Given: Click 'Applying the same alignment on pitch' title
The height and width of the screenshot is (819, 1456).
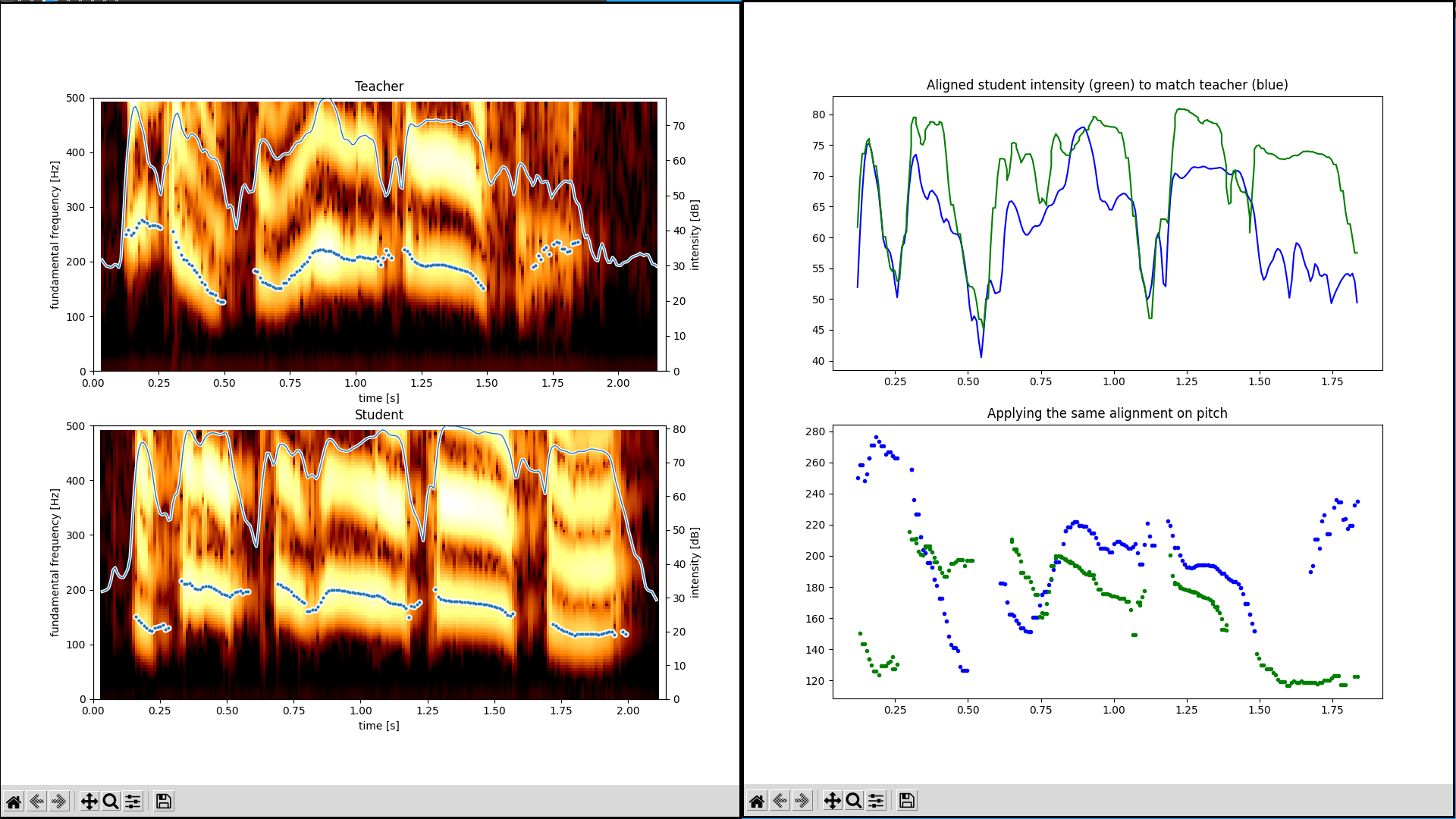Looking at the screenshot, I should pos(1107,413).
